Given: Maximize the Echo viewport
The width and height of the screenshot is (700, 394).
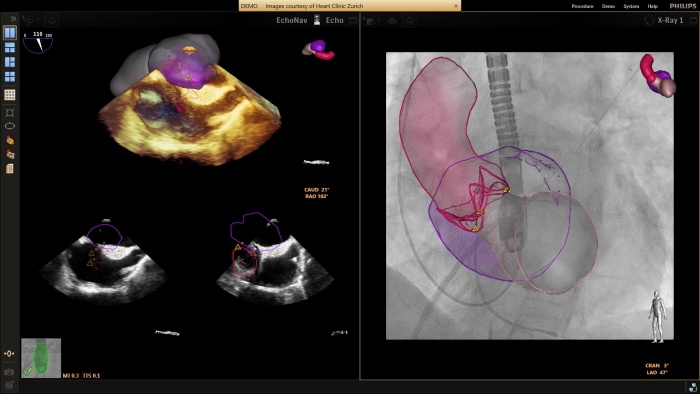Looking at the screenshot, I should click(353, 20).
